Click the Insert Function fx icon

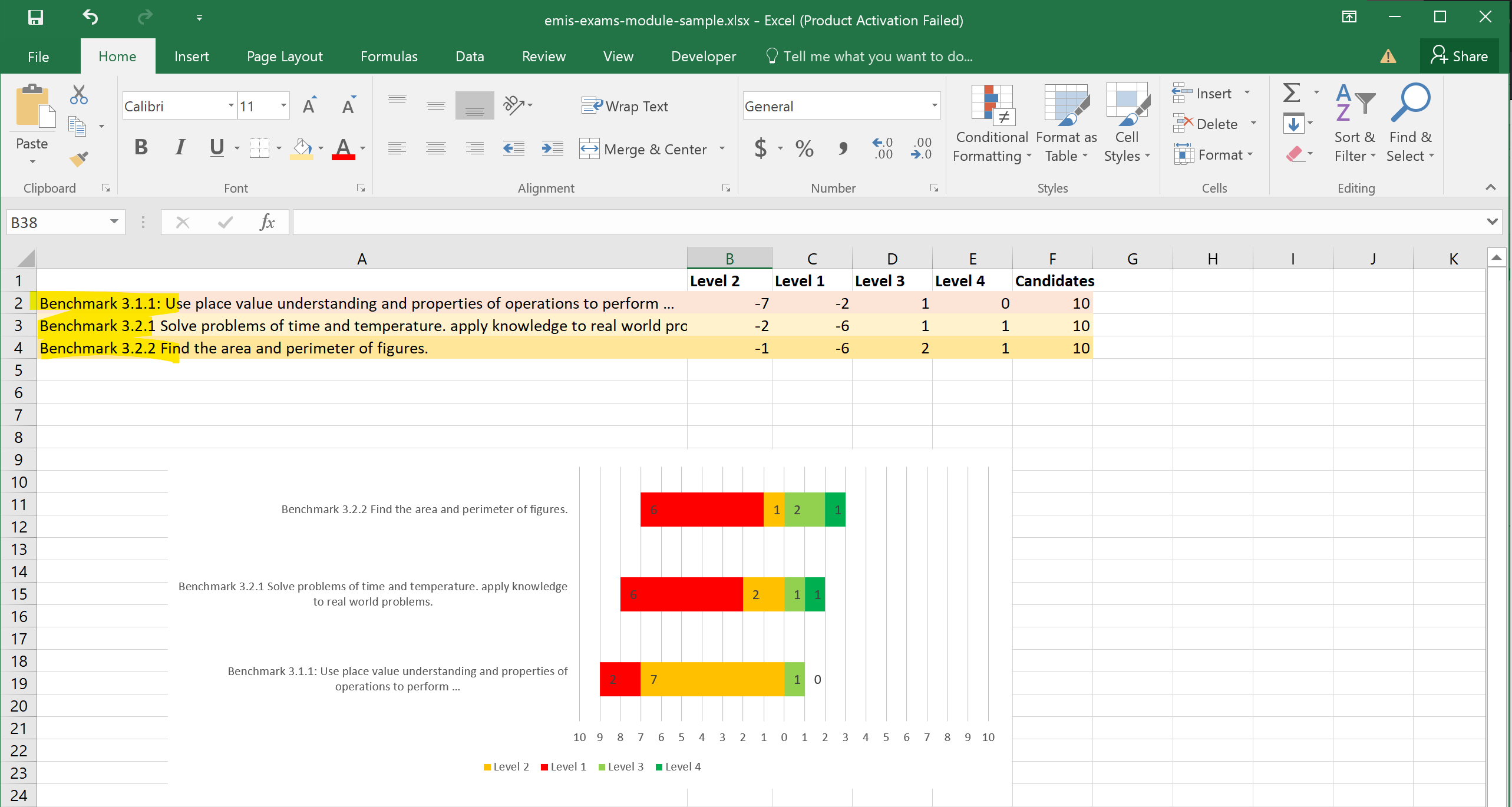[267, 223]
